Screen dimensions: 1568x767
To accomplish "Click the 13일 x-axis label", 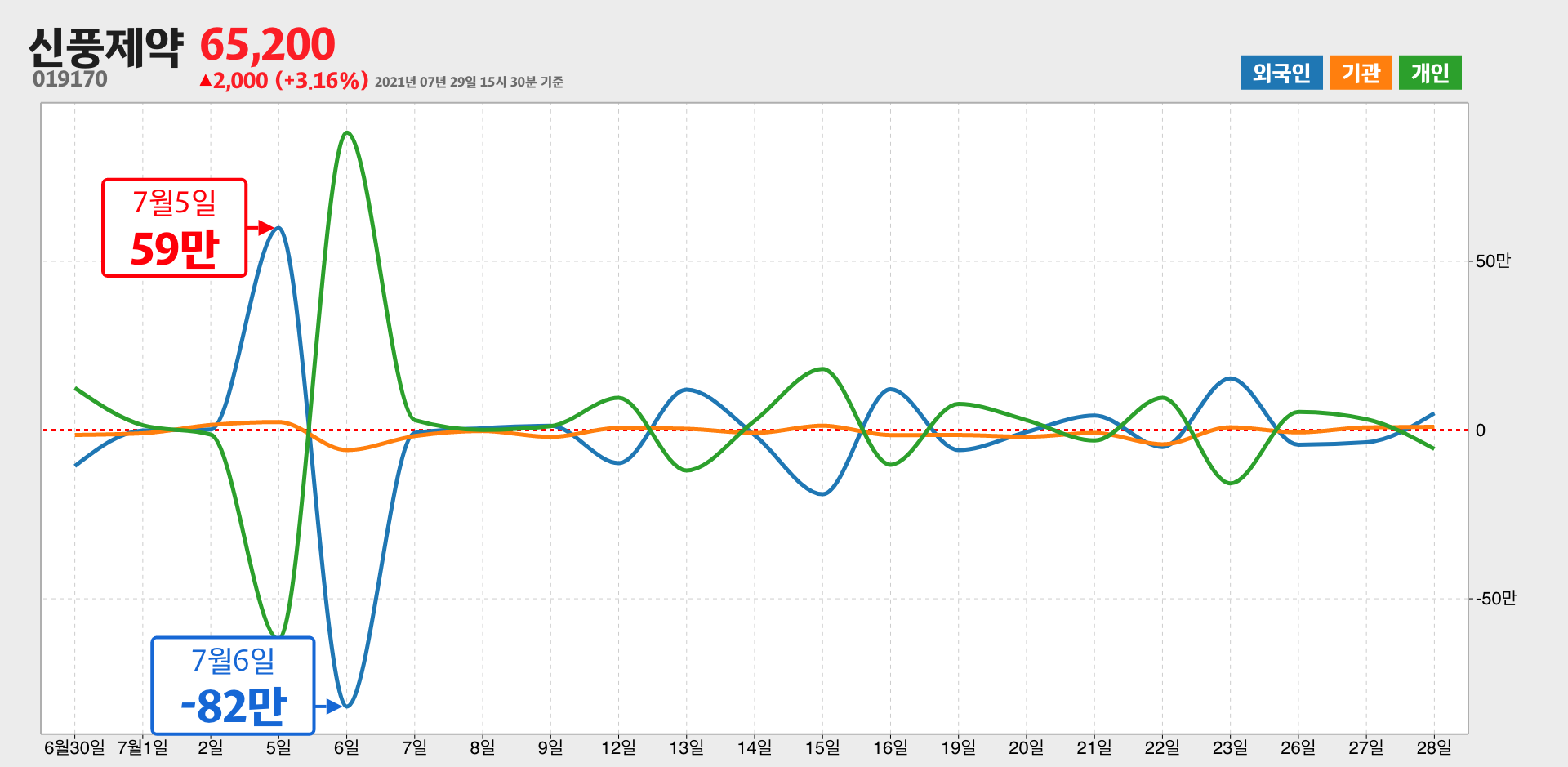I will coord(686,747).
